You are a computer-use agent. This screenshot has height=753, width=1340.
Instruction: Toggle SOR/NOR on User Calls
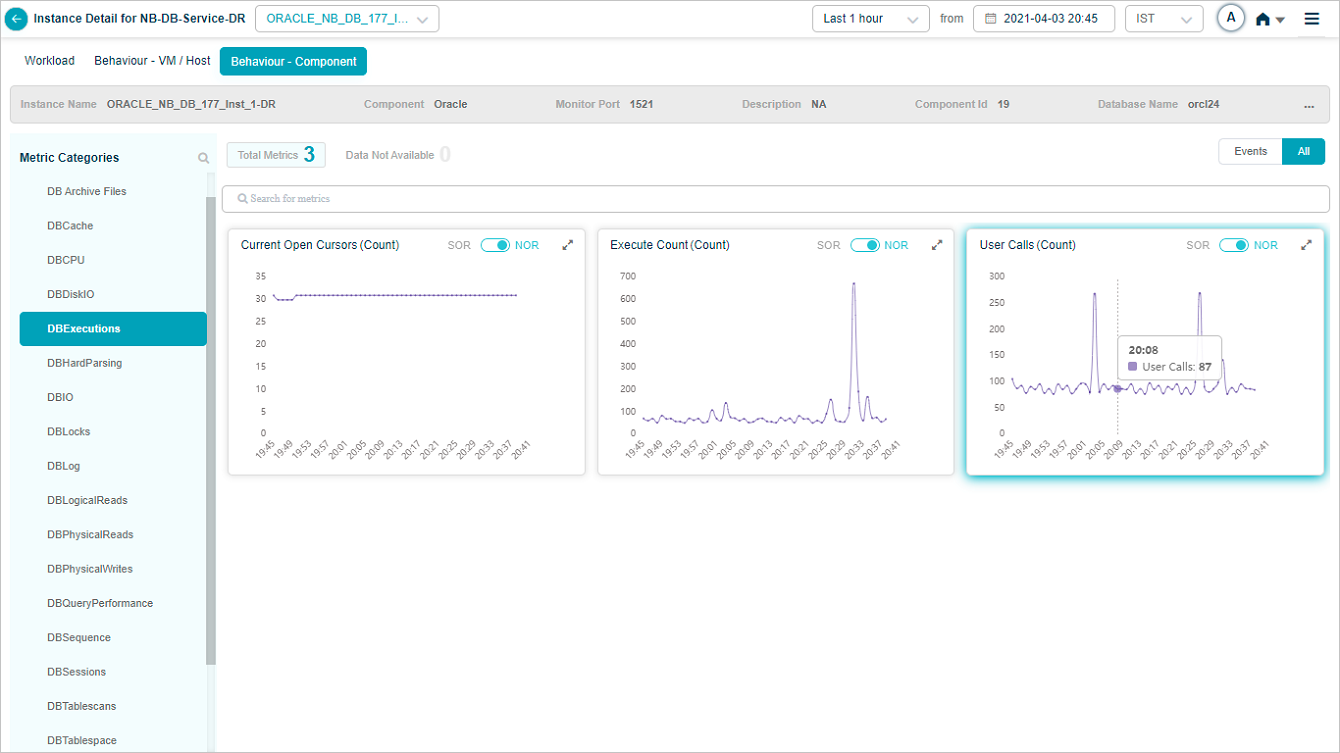point(1234,245)
